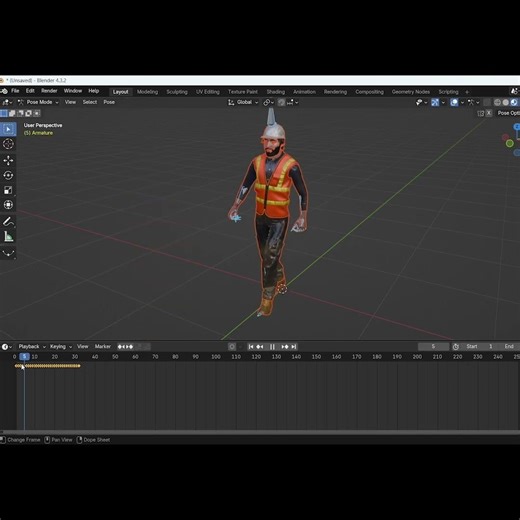The width and height of the screenshot is (520, 520).
Task: Switch to the Modeling workspace tab
Action: tap(147, 92)
